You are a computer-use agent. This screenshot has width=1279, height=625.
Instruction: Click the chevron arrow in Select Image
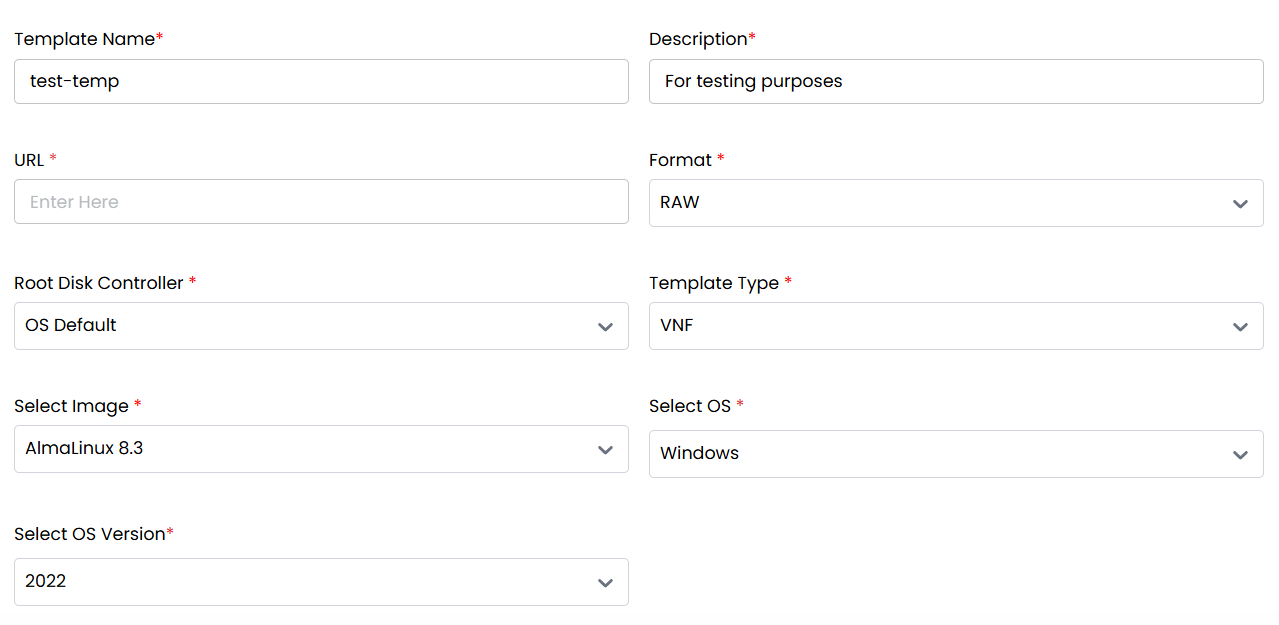605,450
